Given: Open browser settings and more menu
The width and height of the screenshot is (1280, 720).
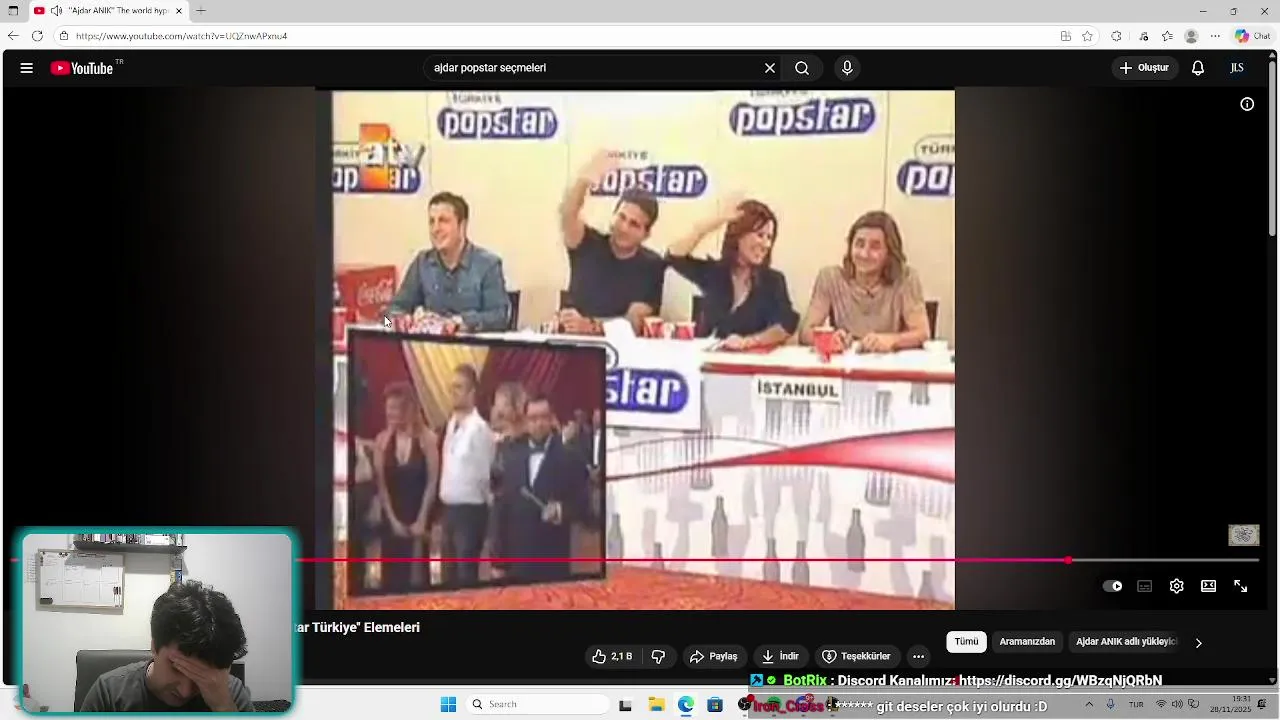Looking at the screenshot, I should 1215,36.
